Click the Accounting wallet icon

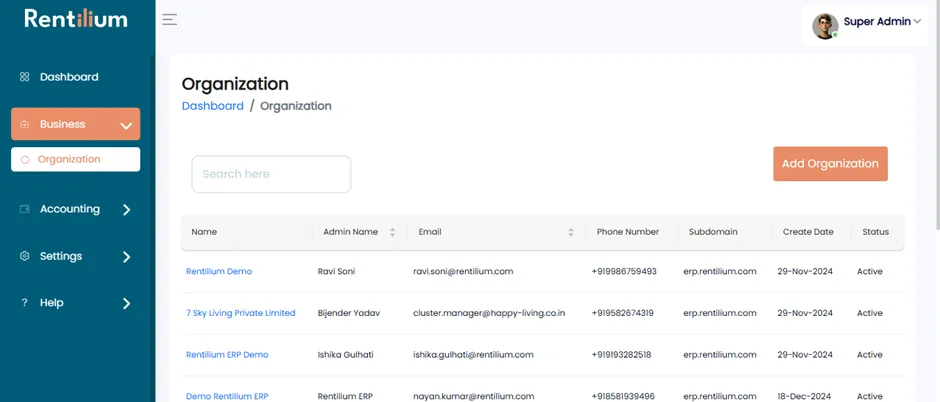(25, 209)
